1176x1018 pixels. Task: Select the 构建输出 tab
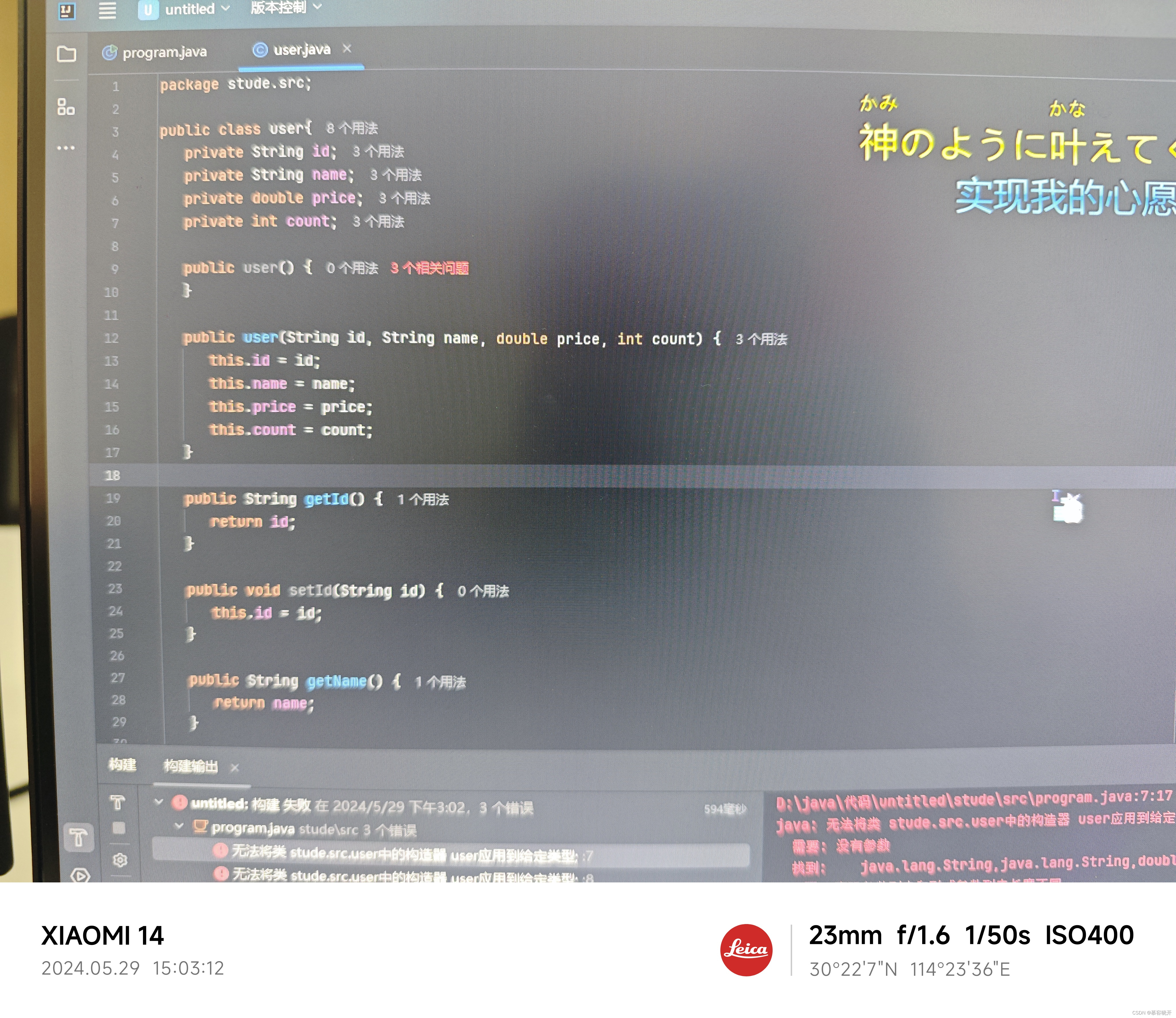coord(190,766)
